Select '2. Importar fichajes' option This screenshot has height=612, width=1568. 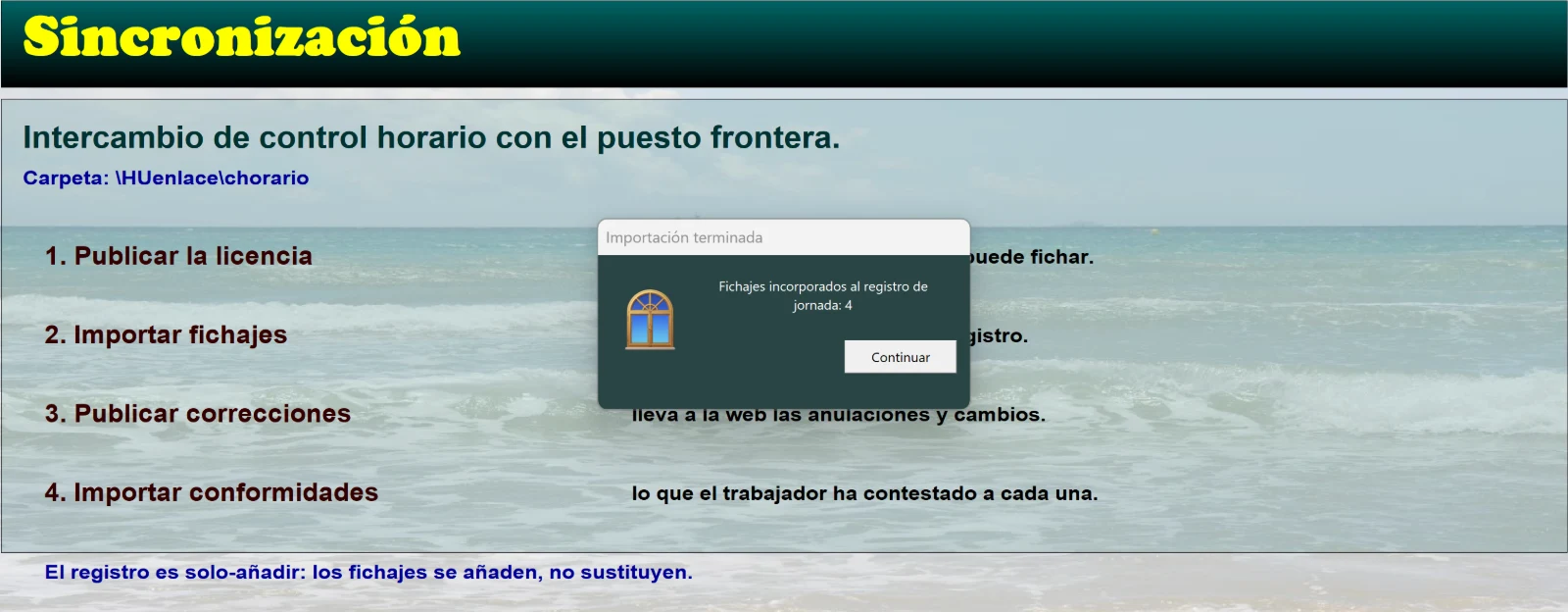pyautogui.click(x=166, y=335)
